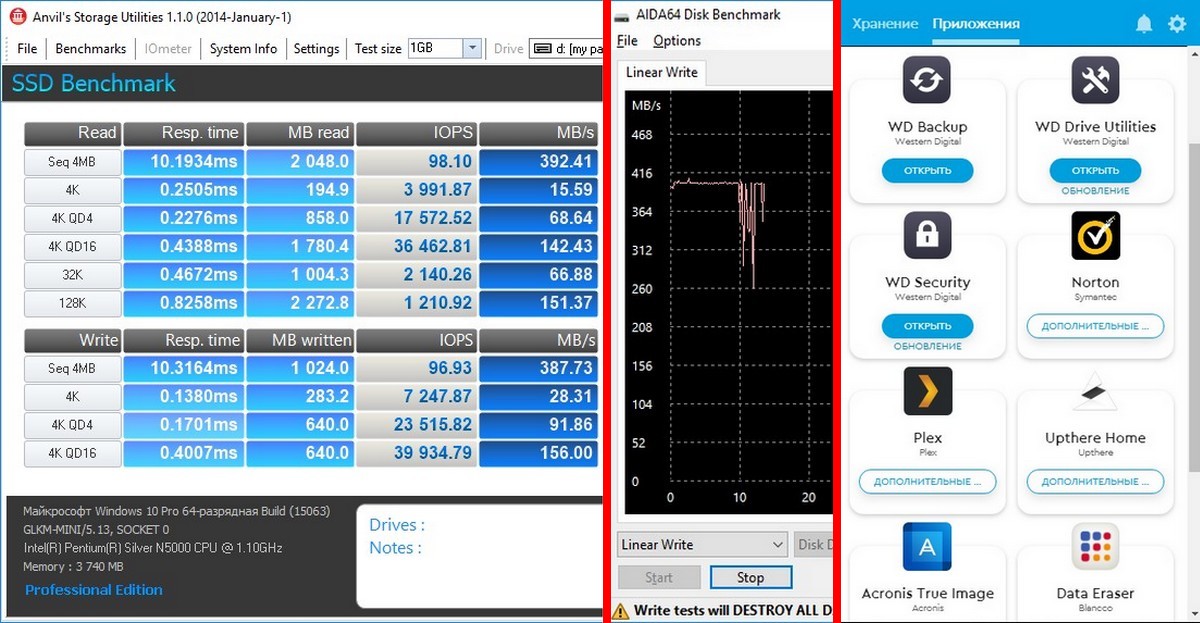Click the 387.73 MB/s write value

click(538, 368)
